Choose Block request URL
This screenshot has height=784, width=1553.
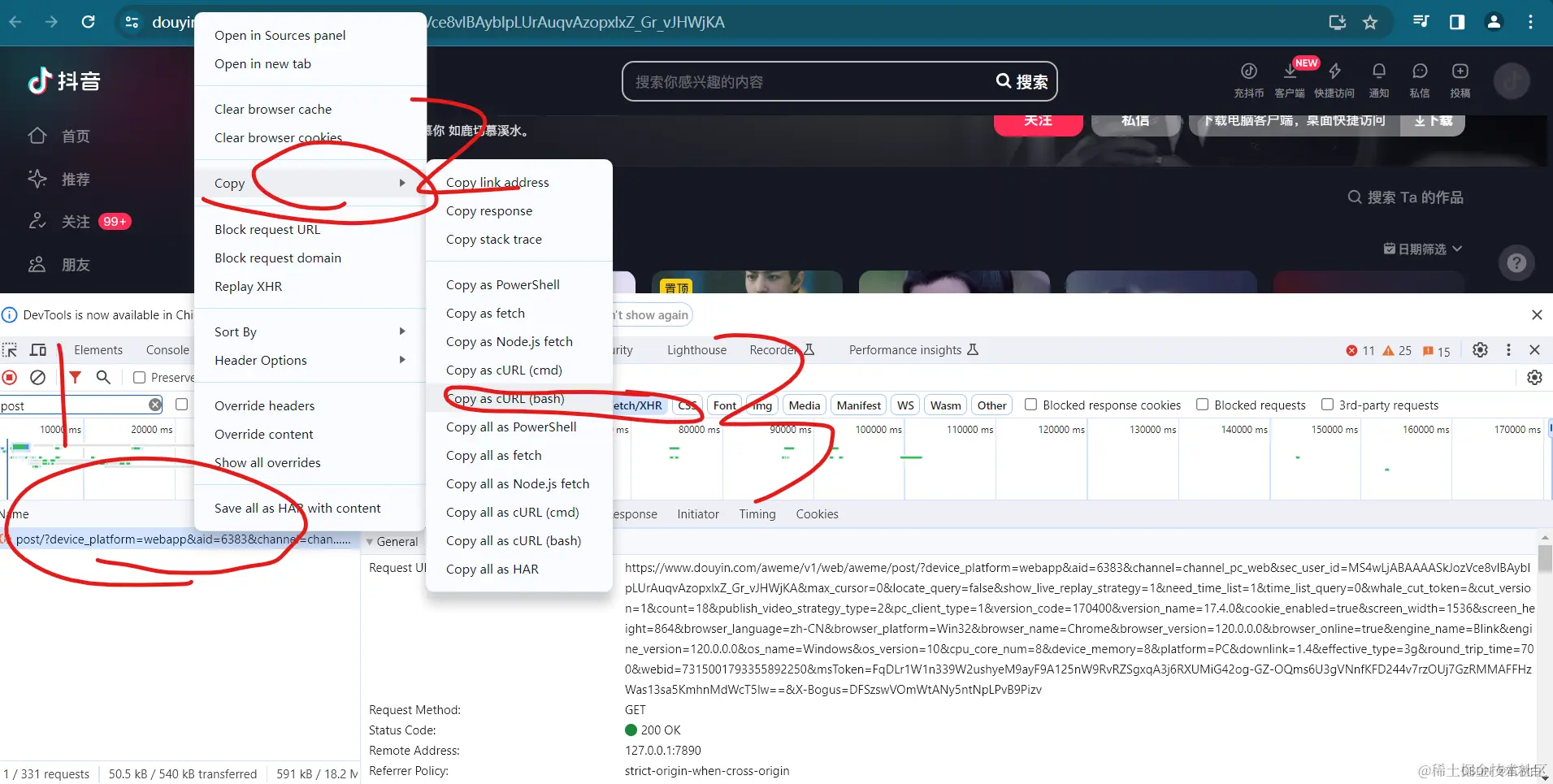[x=310, y=229]
